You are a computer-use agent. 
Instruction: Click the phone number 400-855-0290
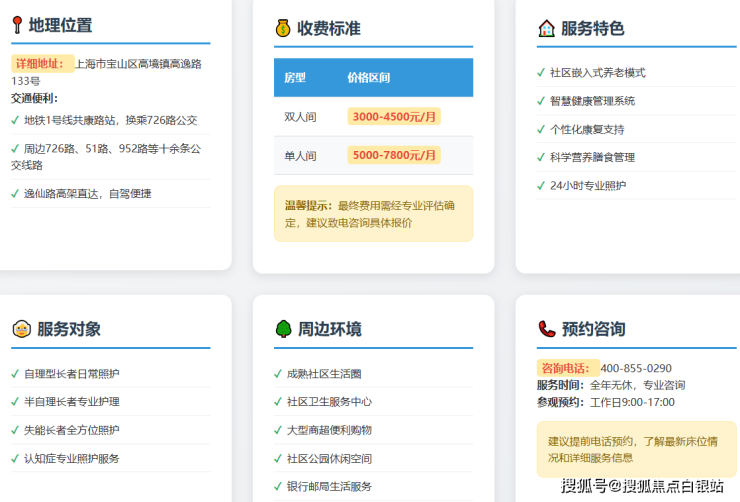(636, 368)
